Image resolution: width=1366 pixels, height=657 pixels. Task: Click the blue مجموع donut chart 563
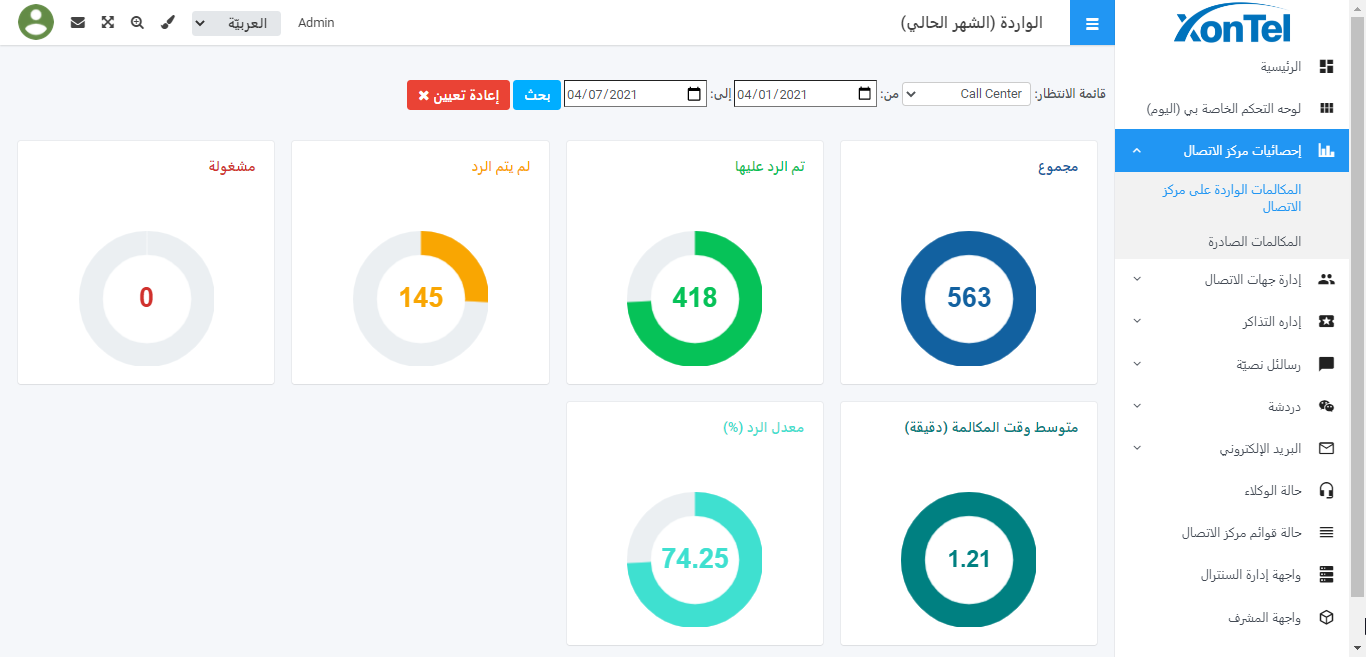(x=968, y=298)
